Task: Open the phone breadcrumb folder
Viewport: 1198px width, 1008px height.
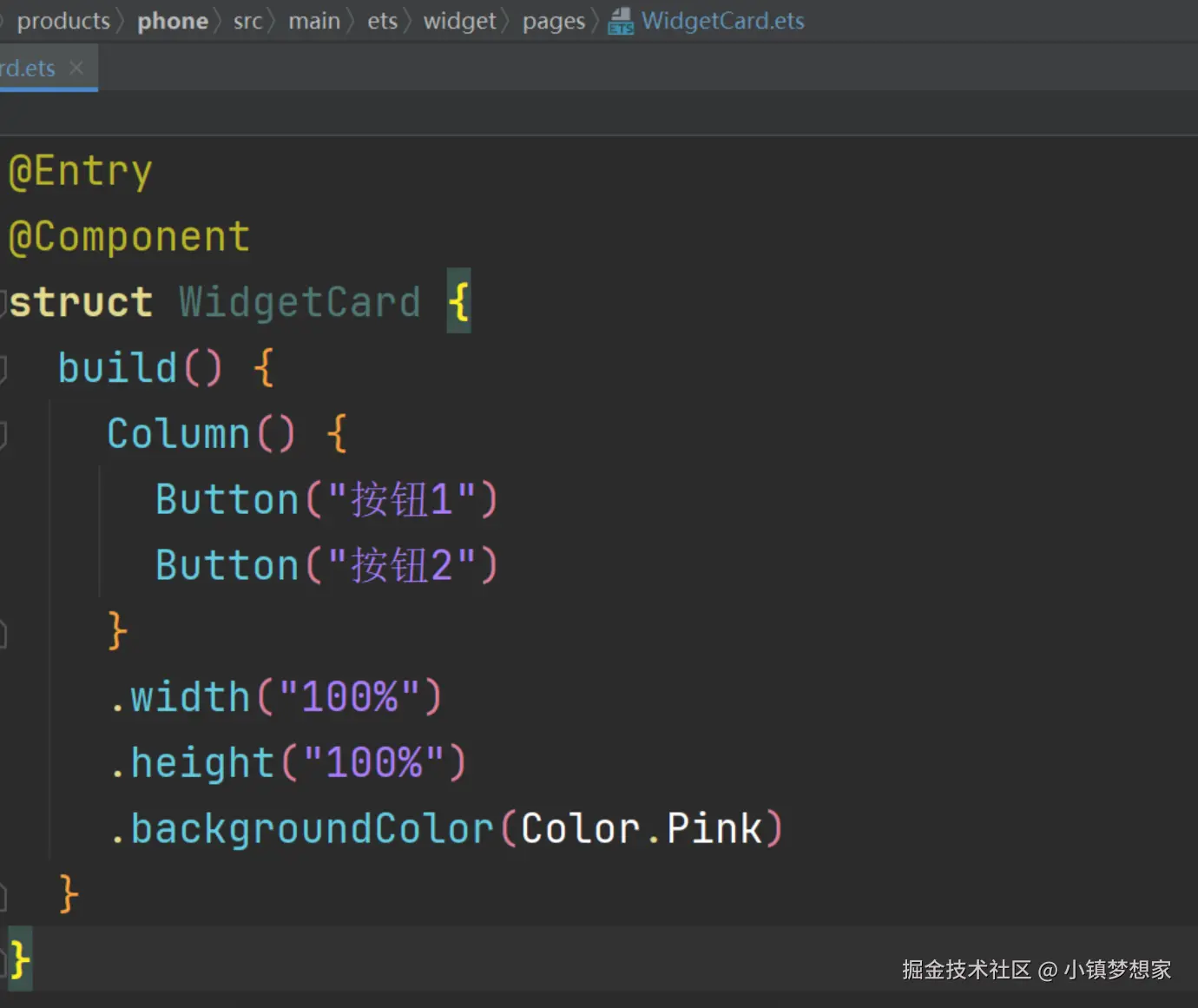Action: pyautogui.click(x=172, y=21)
